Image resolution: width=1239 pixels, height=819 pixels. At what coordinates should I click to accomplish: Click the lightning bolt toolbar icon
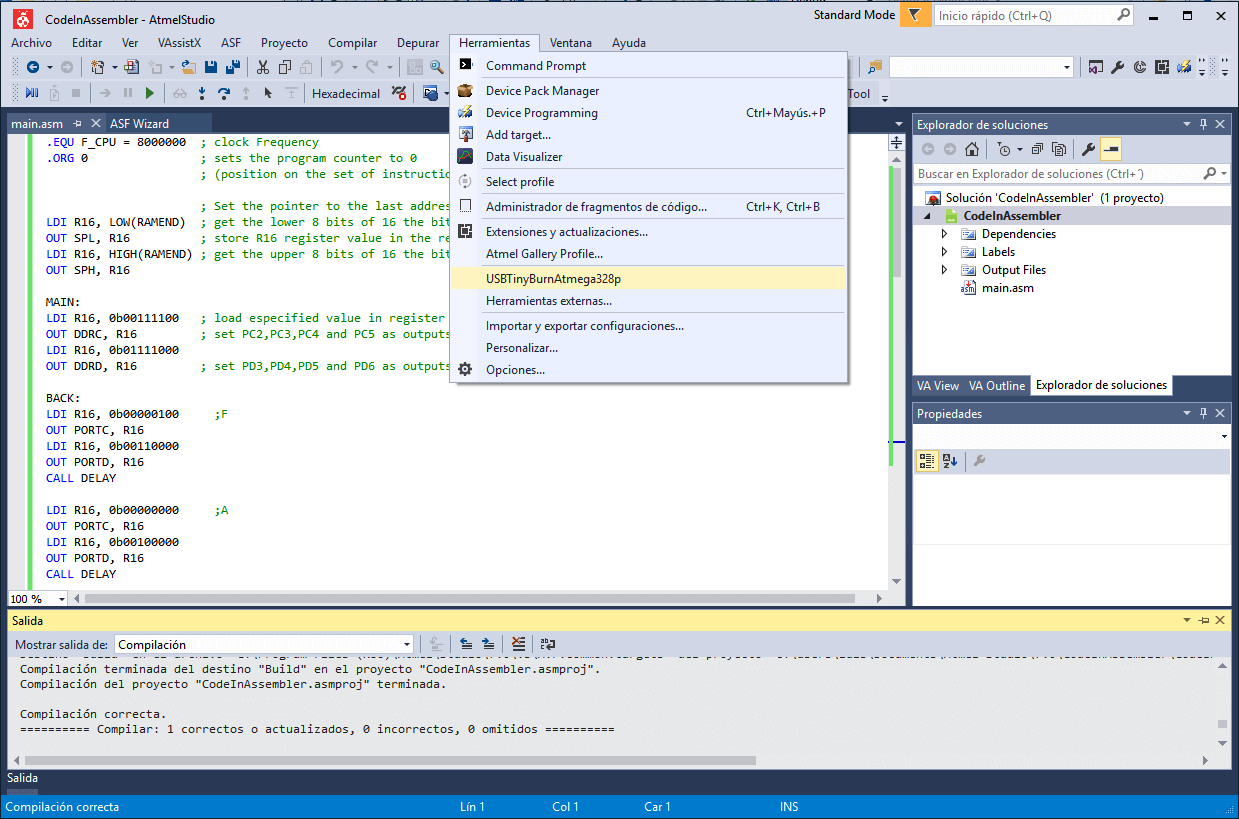point(1184,67)
